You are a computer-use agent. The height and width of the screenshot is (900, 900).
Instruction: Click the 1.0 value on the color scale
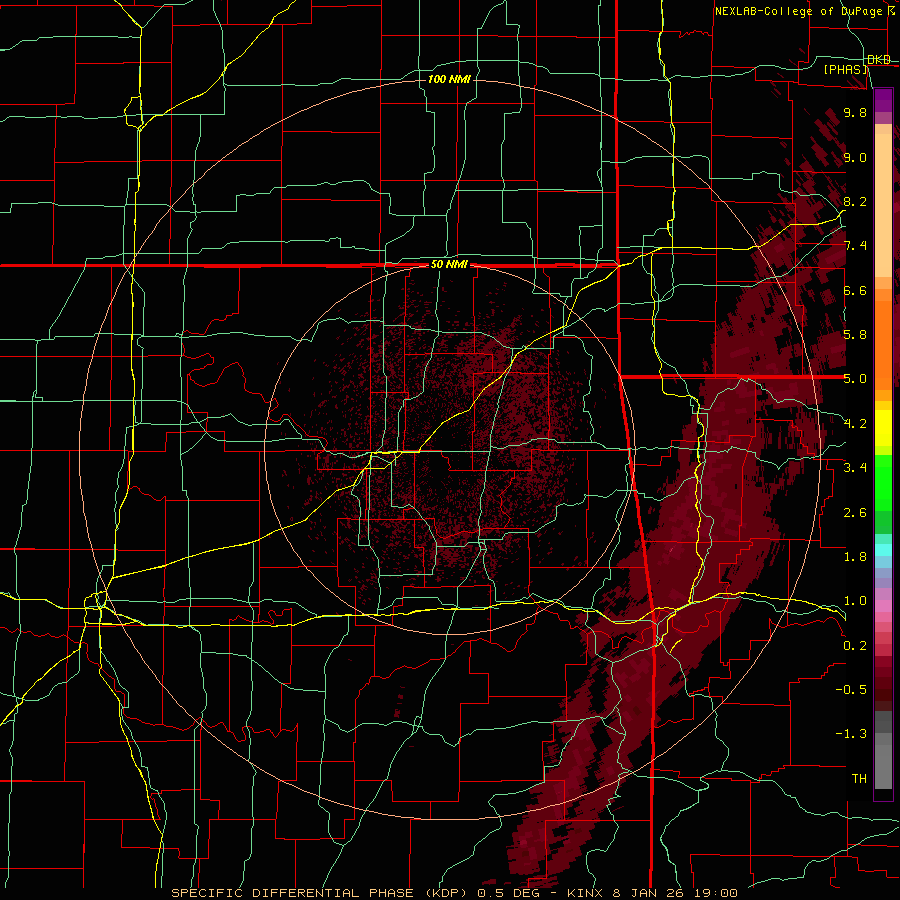point(855,601)
